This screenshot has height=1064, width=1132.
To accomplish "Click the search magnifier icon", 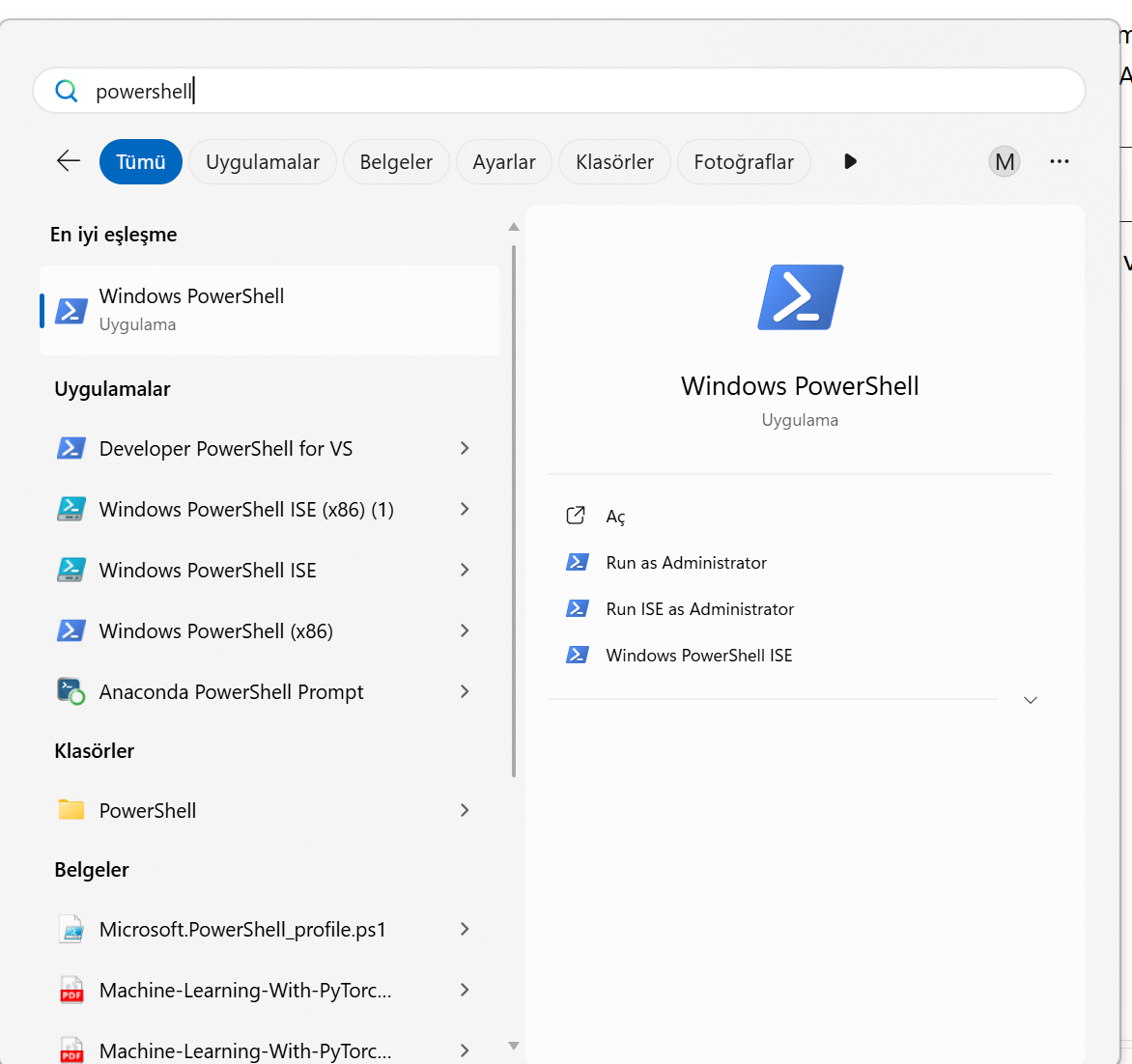I will 66,91.
